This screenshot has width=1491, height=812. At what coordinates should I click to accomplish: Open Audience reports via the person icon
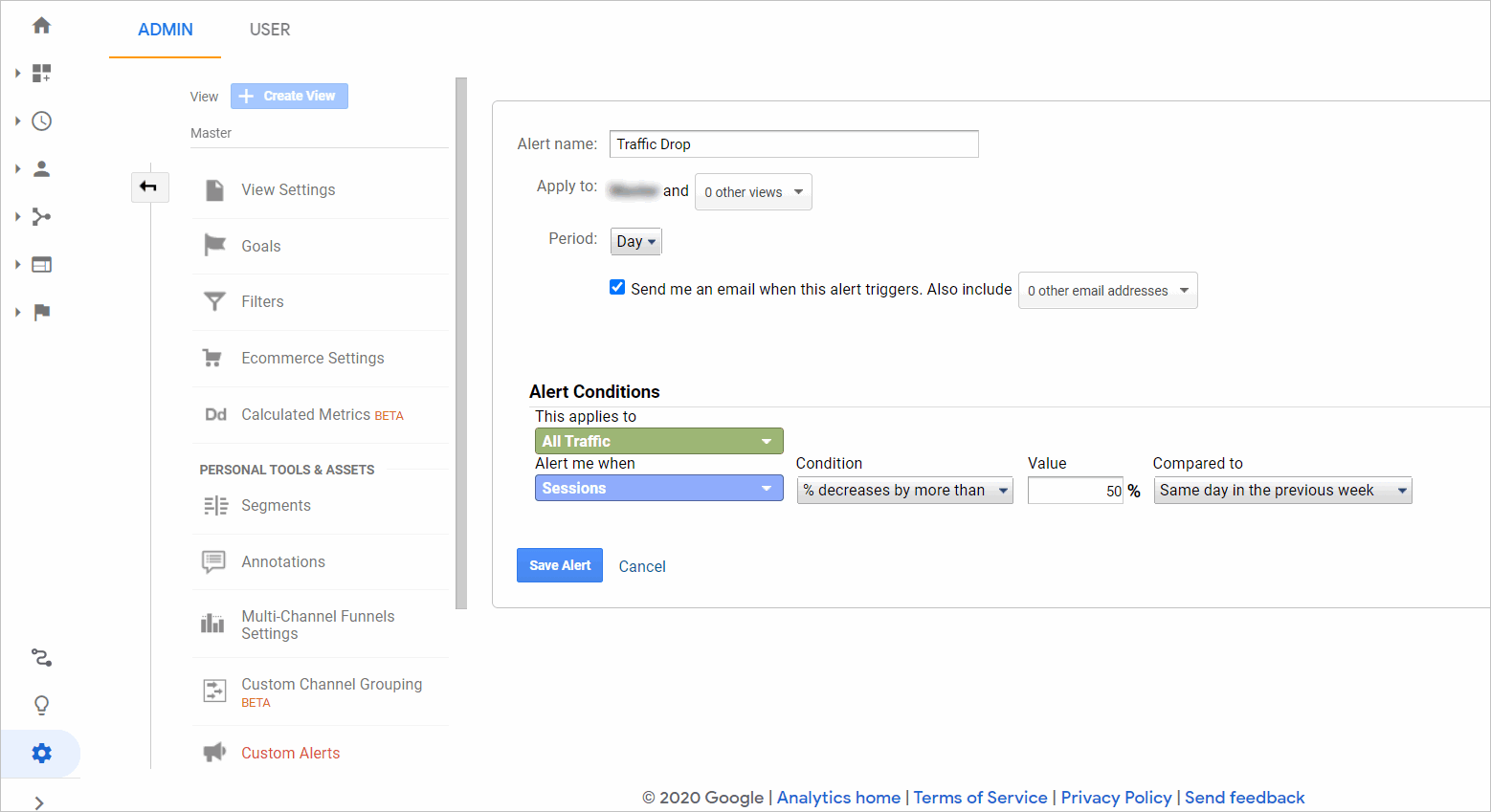pos(41,168)
